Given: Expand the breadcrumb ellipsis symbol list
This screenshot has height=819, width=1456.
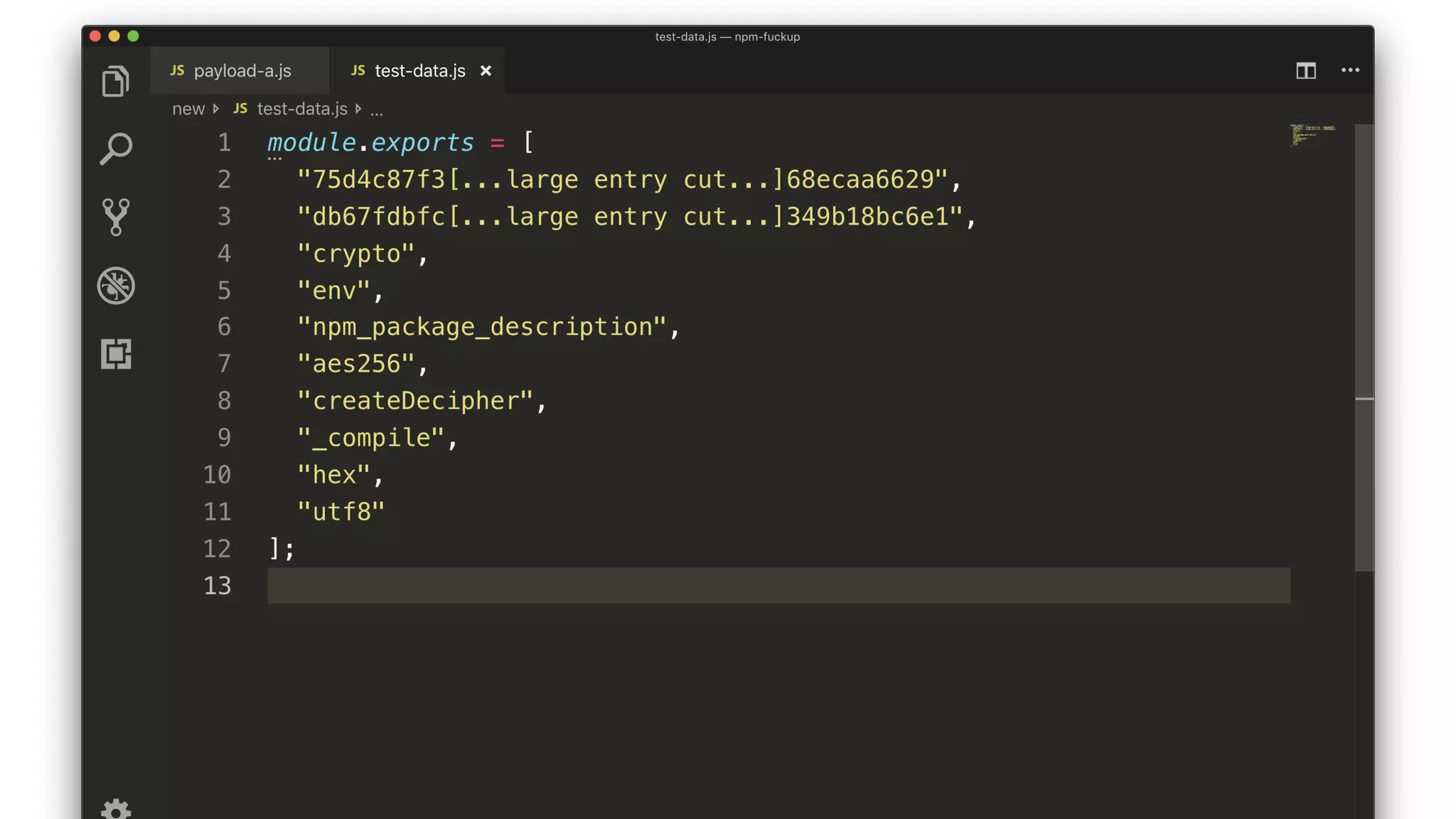Looking at the screenshot, I should [x=377, y=109].
